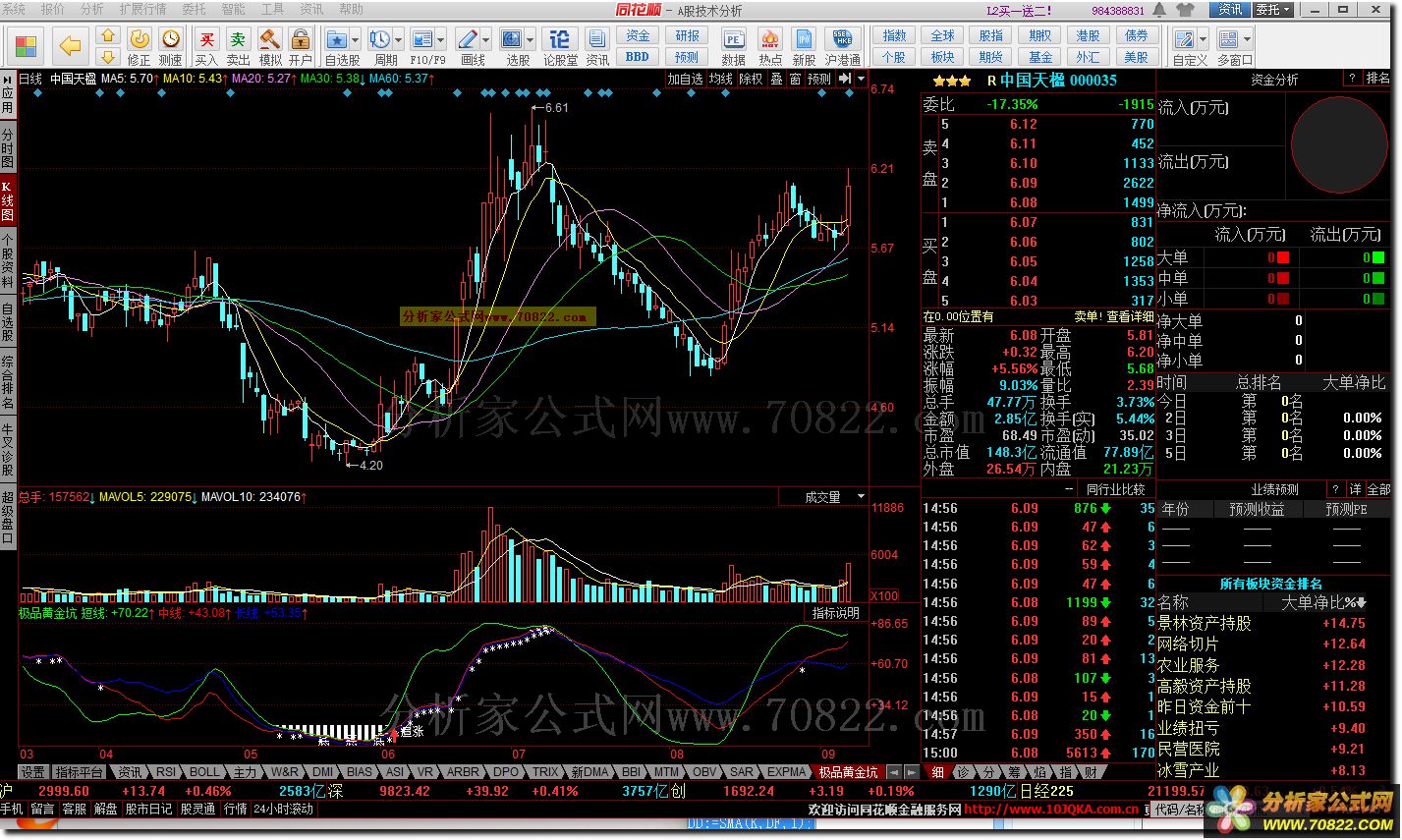Click the 资金 funds button
Image resolution: width=1402 pixels, height=840 pixels.
(x=638, y=36)
